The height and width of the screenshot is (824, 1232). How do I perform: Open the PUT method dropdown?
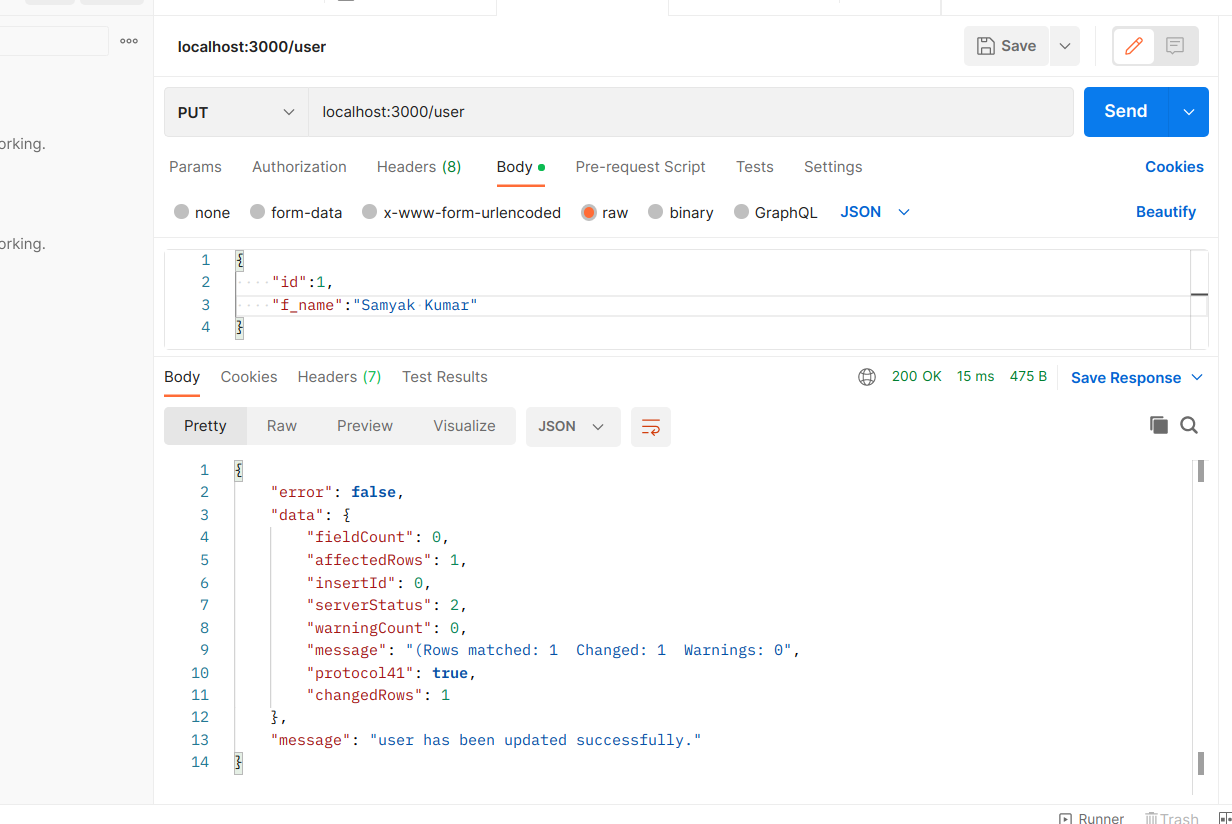[235, 112]
